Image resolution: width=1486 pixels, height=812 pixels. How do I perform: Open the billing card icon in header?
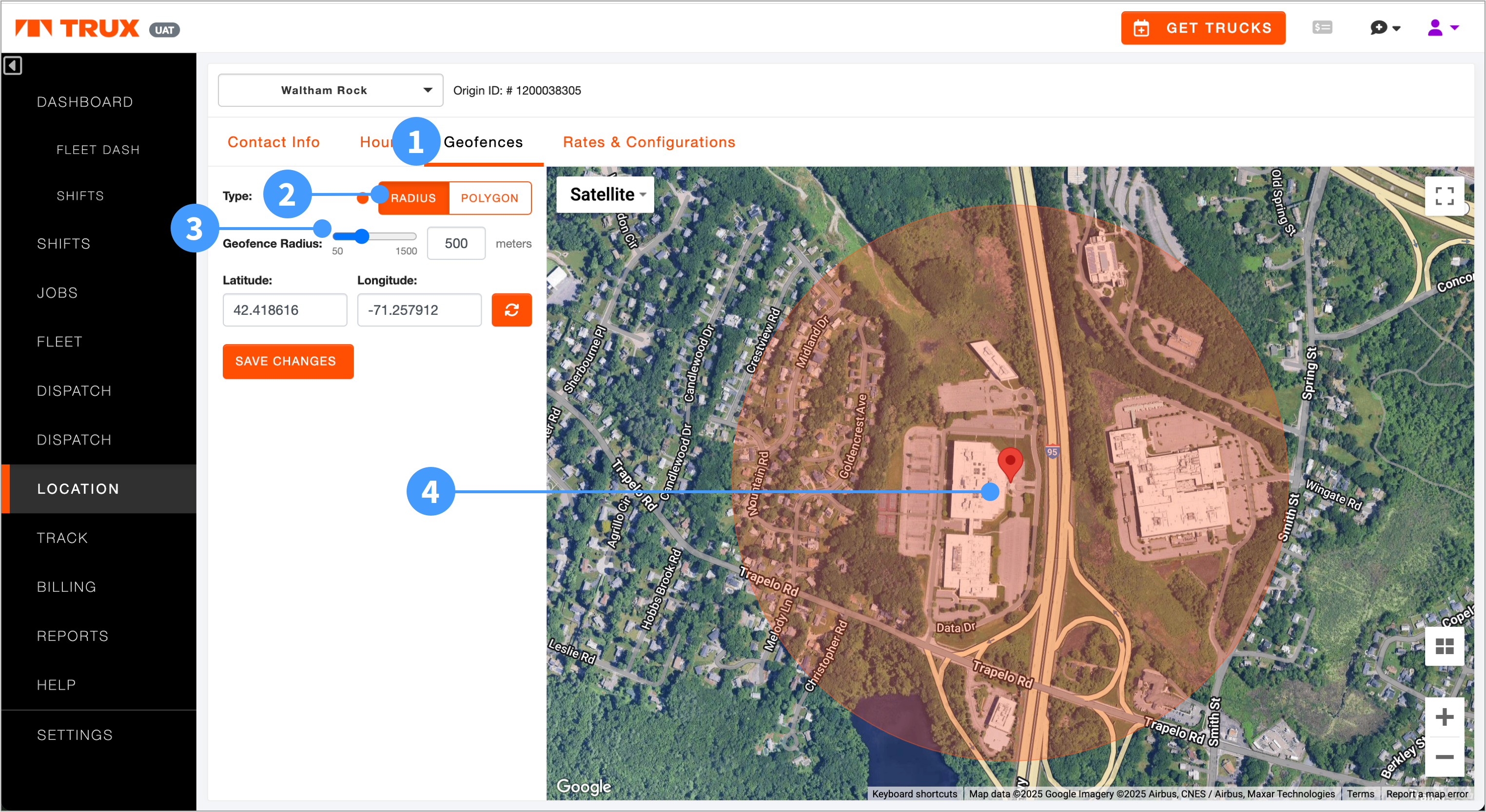[x=1322, y=27]
